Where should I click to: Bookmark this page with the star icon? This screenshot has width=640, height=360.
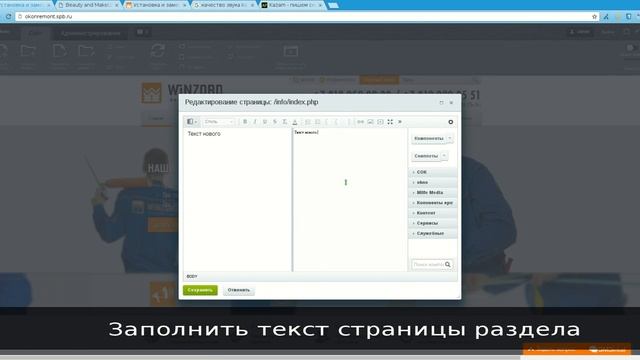pyautogui.click(x=594, y=16)
